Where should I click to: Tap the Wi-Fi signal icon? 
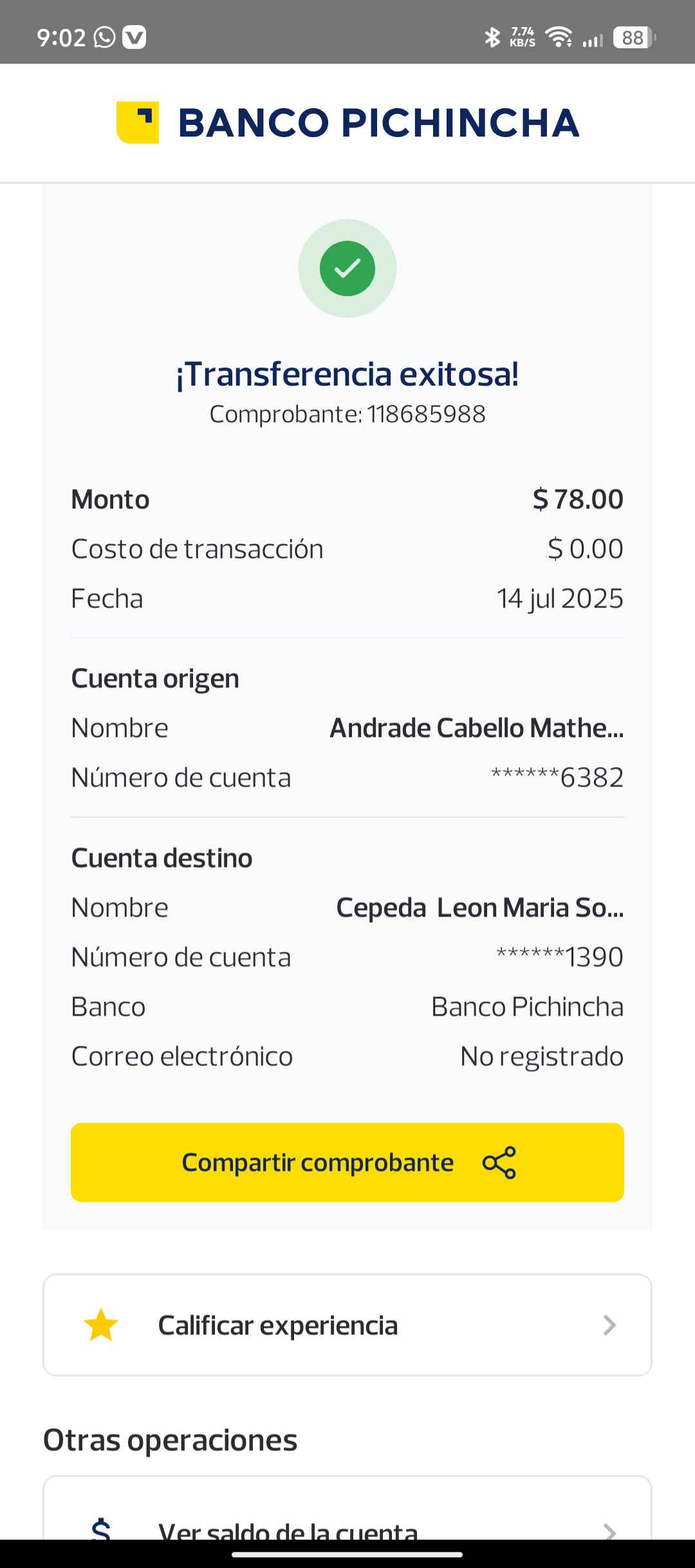coord(559,37)
